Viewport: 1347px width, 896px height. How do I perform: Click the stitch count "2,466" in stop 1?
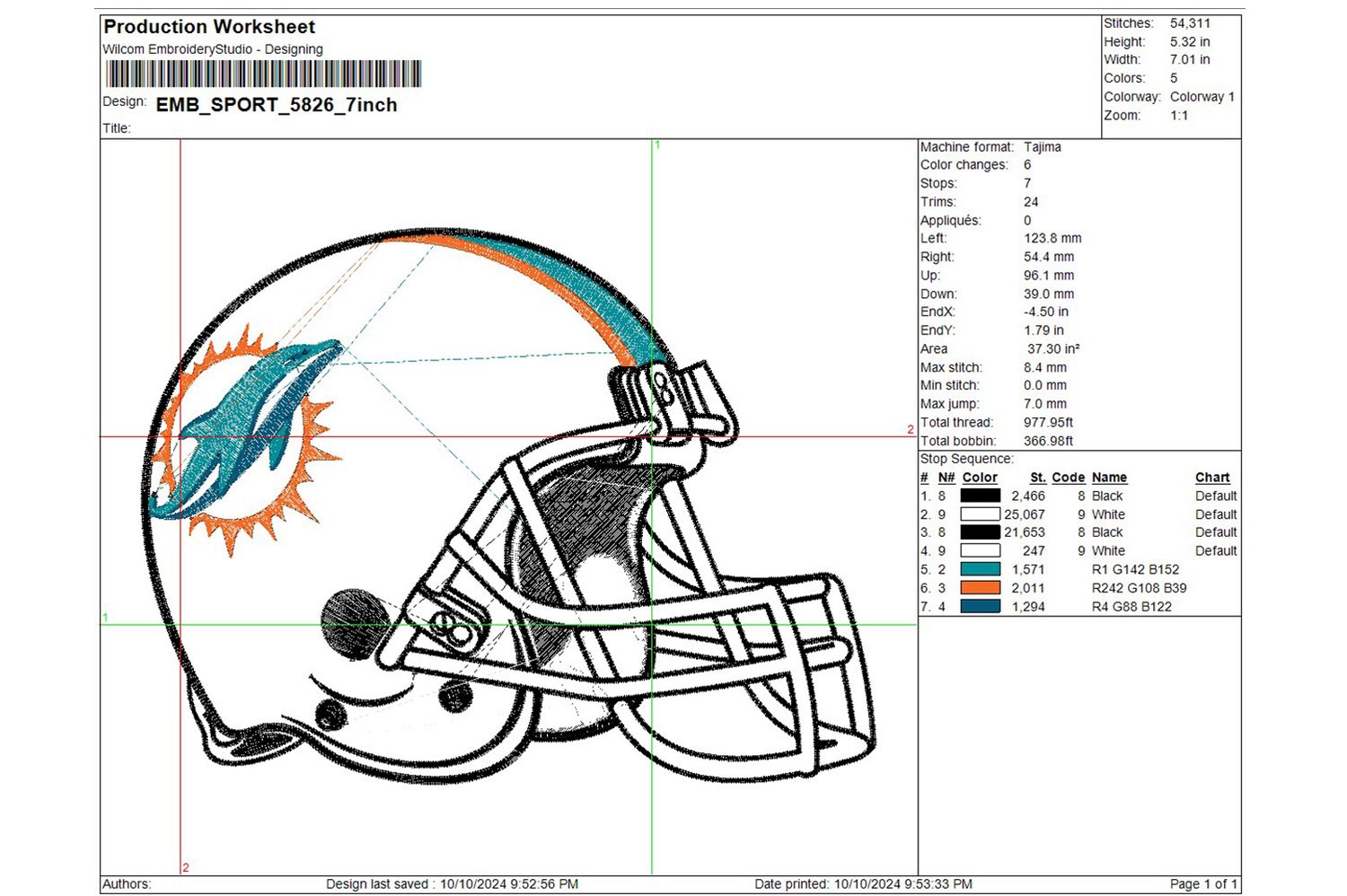click(x=1028, y=496)
